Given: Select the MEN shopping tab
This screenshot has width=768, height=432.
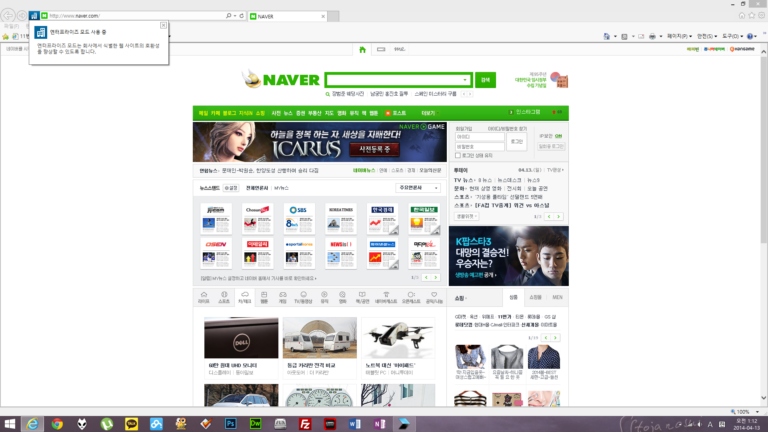Looking at the screenshot, I should [x=557, y=297].
